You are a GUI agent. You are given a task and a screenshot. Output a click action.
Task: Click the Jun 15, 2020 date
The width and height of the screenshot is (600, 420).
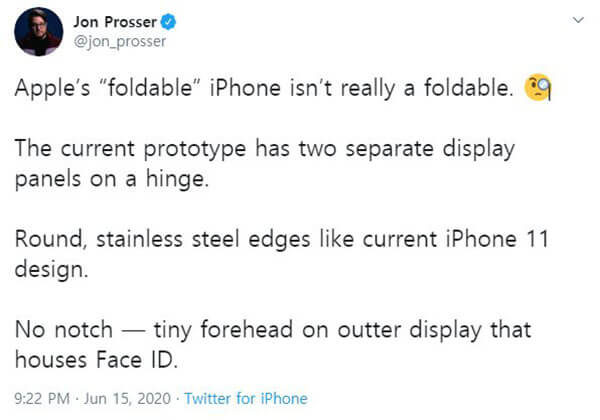[x=127, y=399]
